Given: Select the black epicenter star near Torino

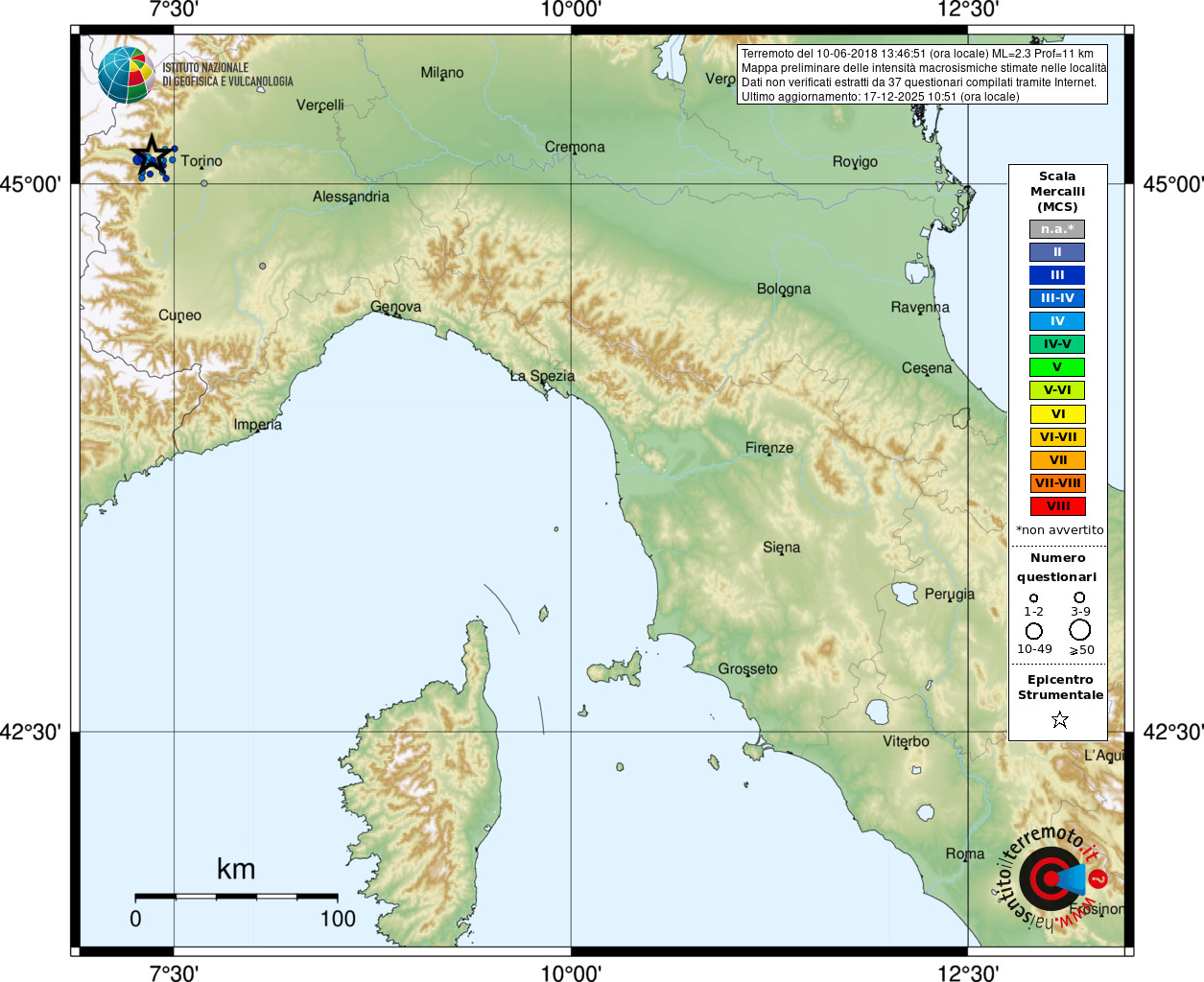Looking at the screenshot, I should 152,154.
